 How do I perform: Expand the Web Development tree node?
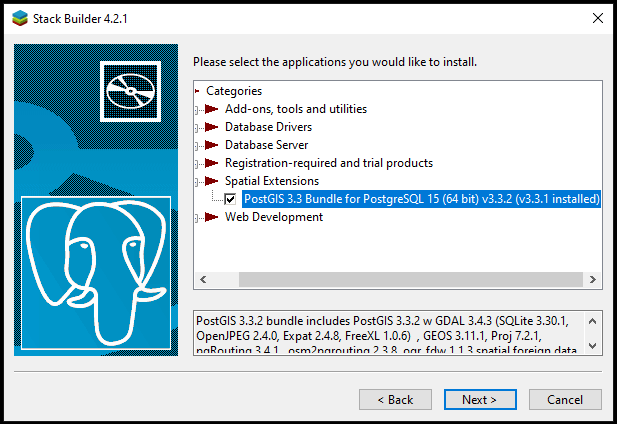pos(196,218)
